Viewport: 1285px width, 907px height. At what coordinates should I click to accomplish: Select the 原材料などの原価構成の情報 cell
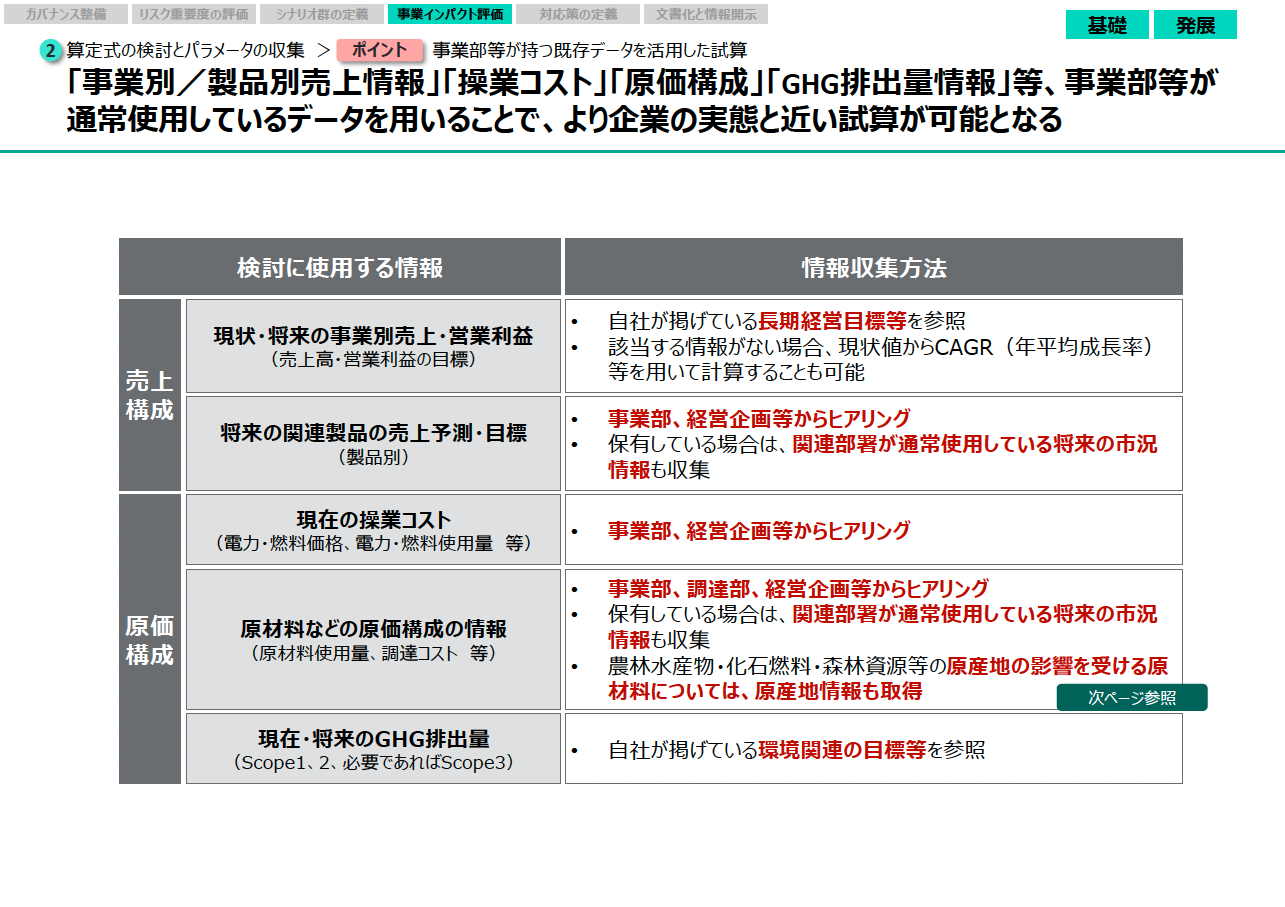coord(373,640)
